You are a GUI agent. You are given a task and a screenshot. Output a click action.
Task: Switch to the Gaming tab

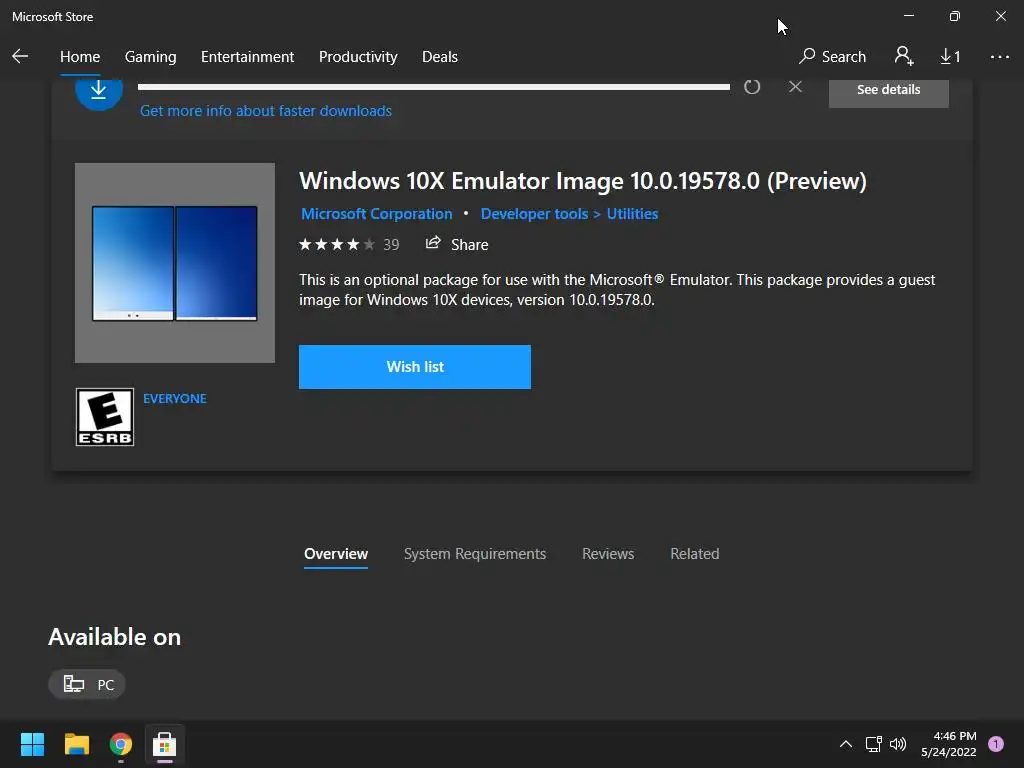point(150,57)
